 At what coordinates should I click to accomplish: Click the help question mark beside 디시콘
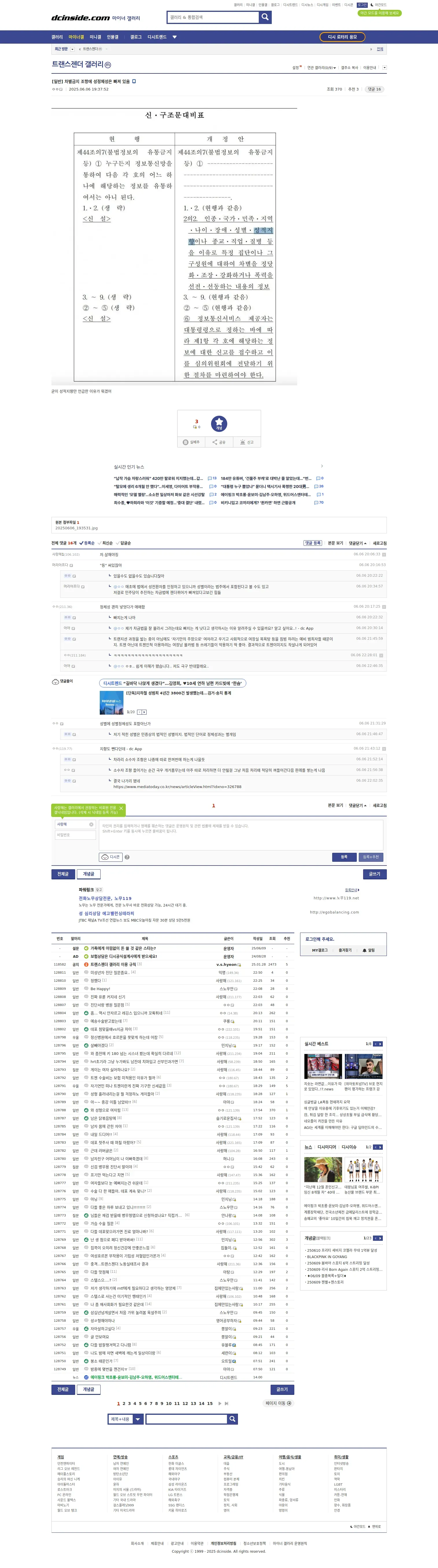coord(127,857)
